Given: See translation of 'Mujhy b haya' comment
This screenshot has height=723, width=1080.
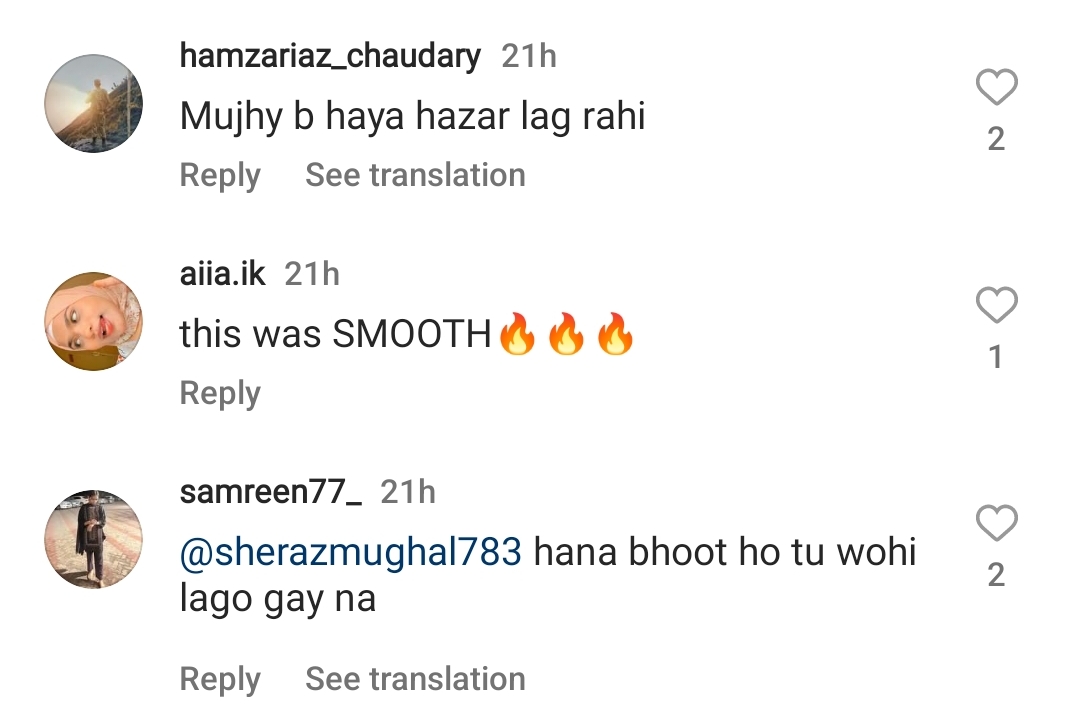Looking at the screenshot, I should 415,175.
